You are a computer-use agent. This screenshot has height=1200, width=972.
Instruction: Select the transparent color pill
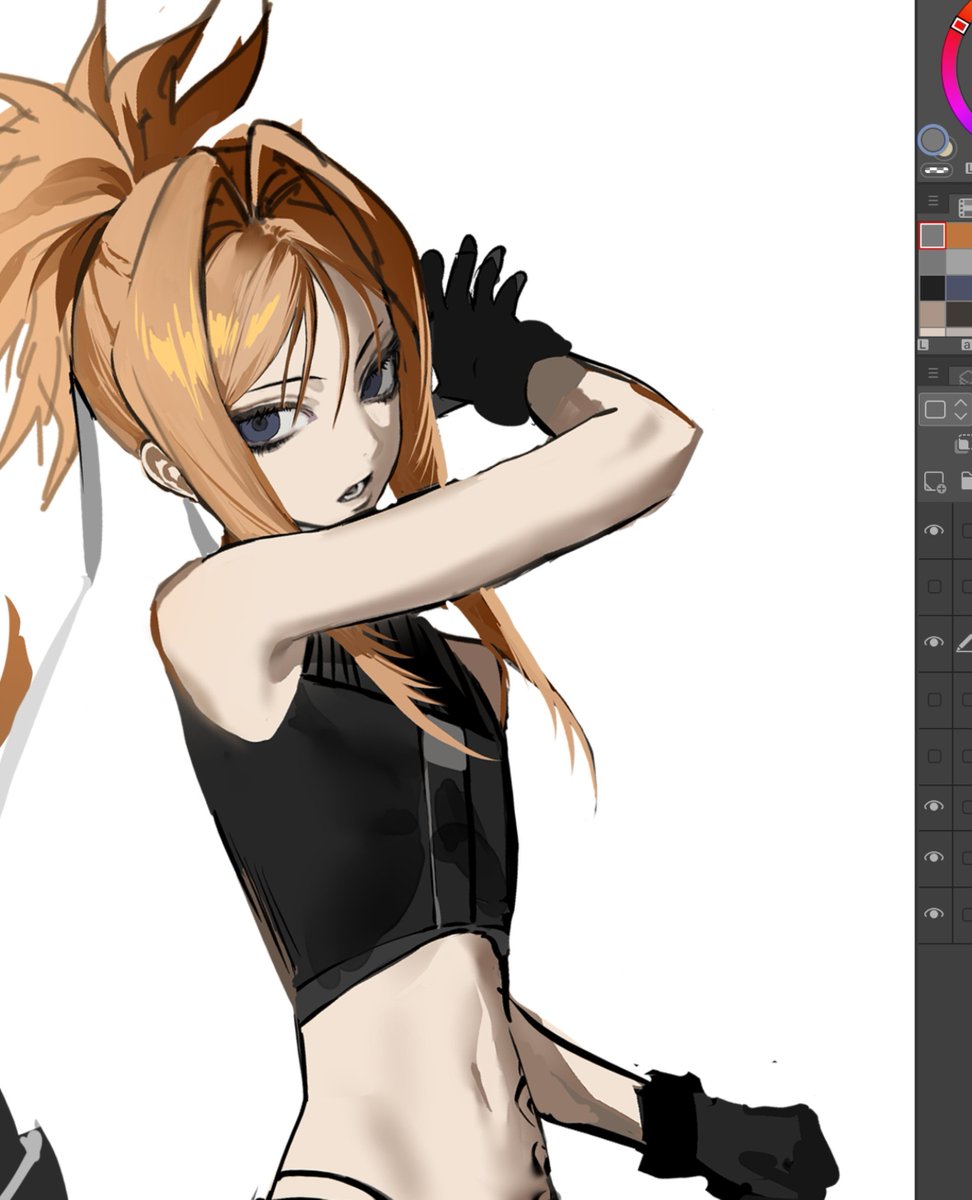click(x=935, y=170)
